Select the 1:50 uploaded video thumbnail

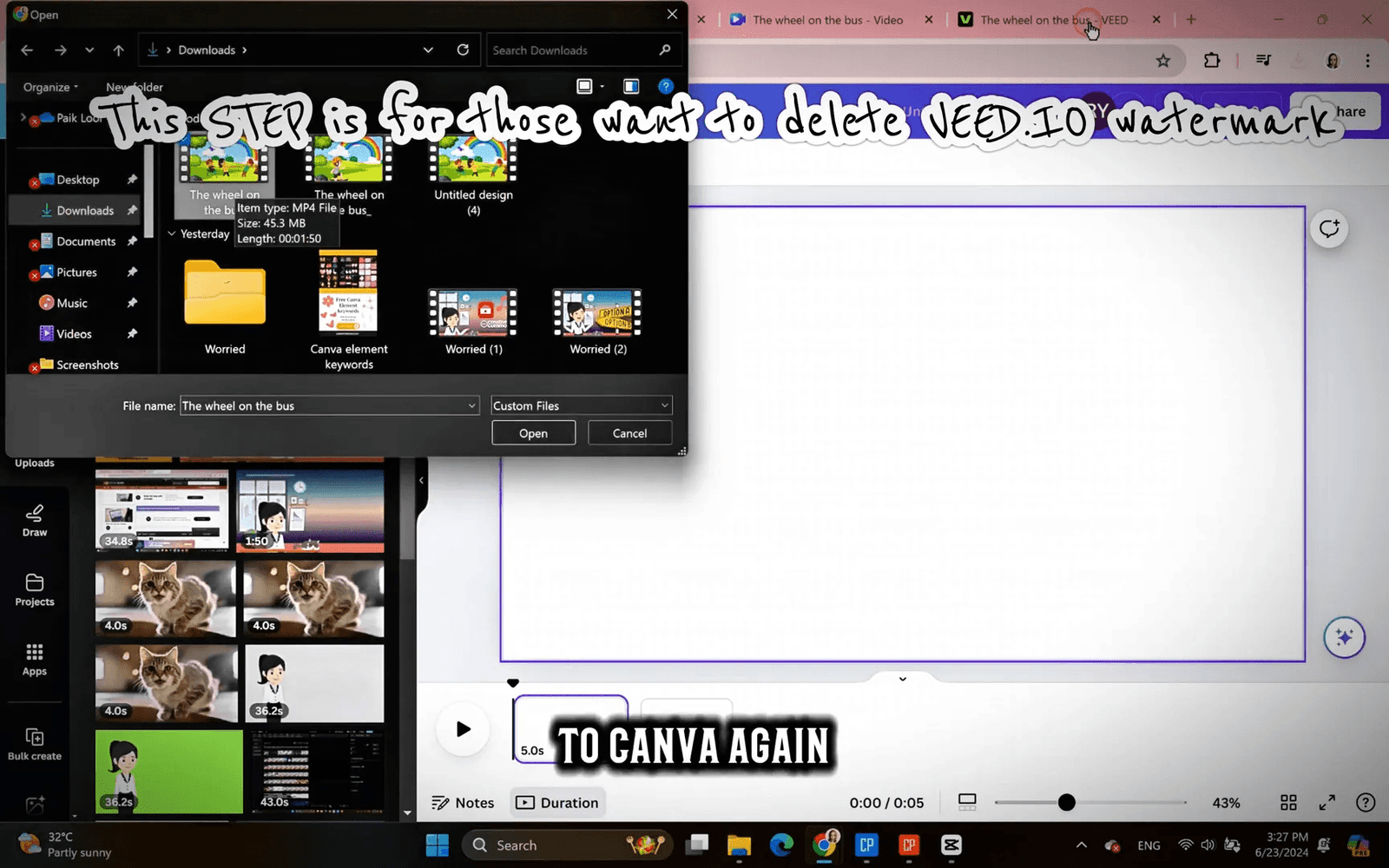pos(310,510)
